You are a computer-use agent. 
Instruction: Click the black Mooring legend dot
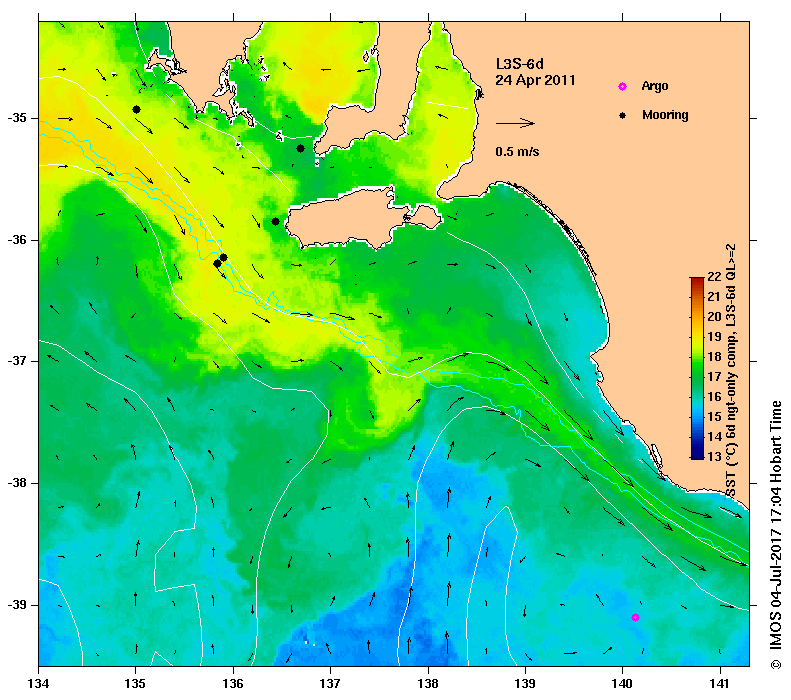coord(623,115)
